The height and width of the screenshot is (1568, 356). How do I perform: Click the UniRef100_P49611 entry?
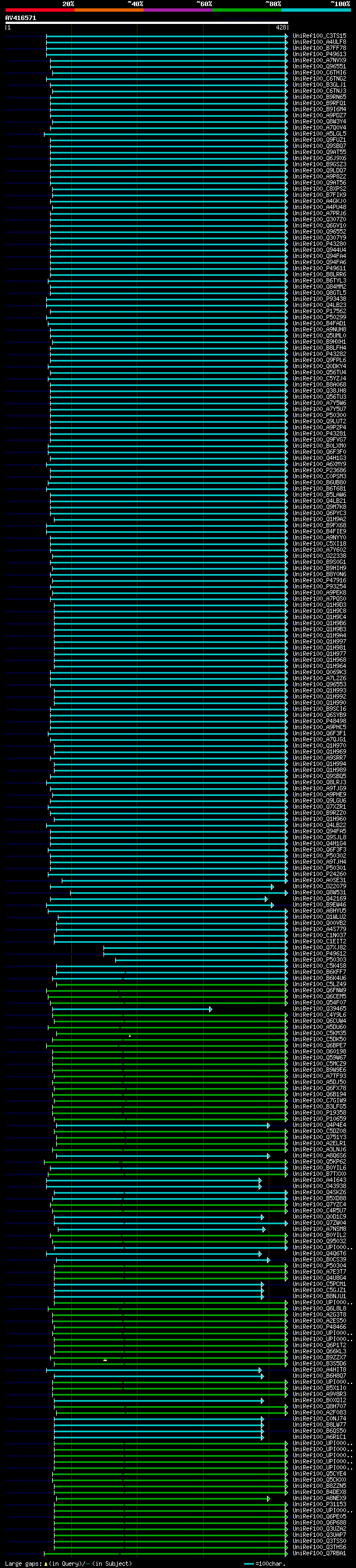click(319, 269)
